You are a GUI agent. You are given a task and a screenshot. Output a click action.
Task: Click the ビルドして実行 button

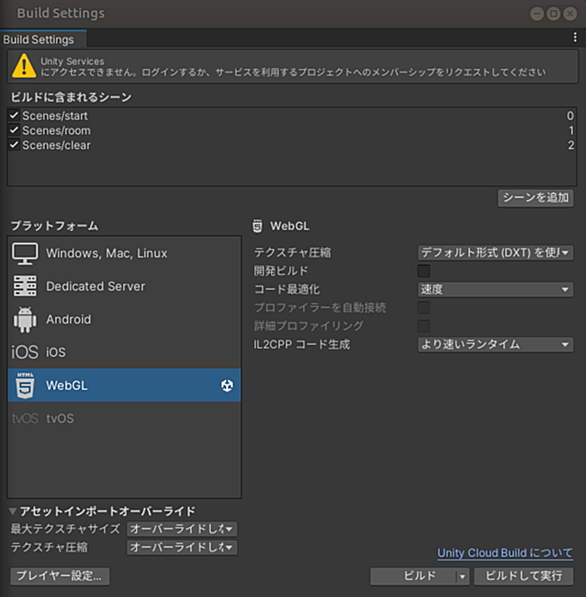tap(524, 576)
